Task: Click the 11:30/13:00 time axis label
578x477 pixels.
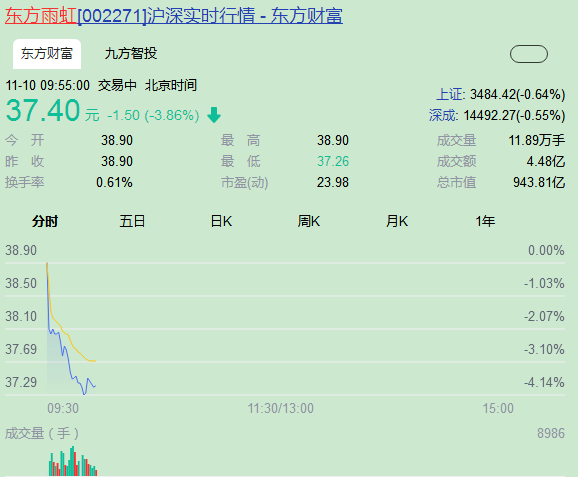Action: click(x=281, y=408)
